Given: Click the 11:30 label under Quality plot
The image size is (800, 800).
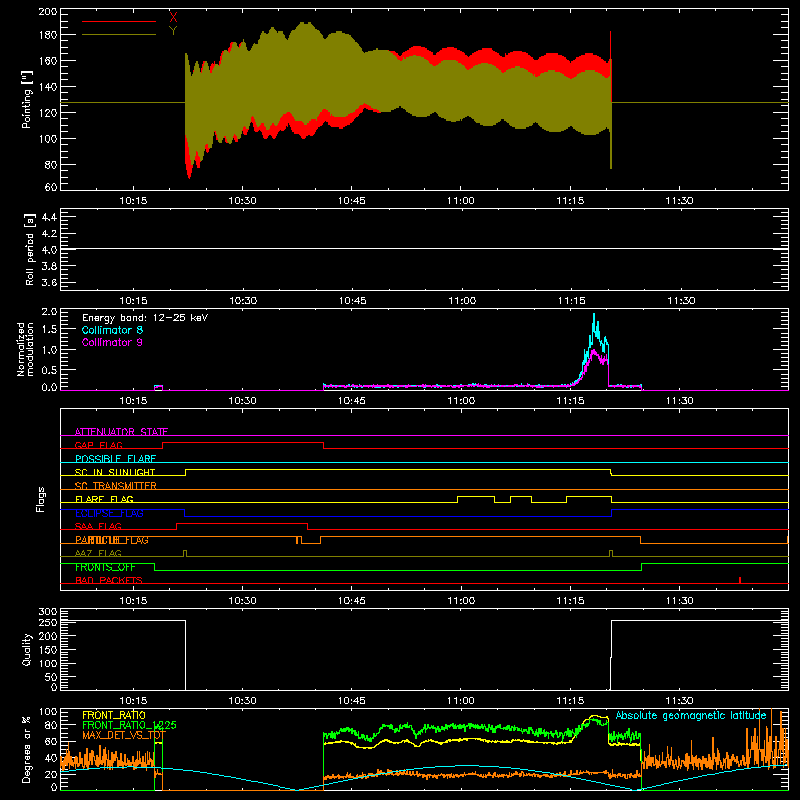Looking at the screenshot, I should [x=680, y=701].
